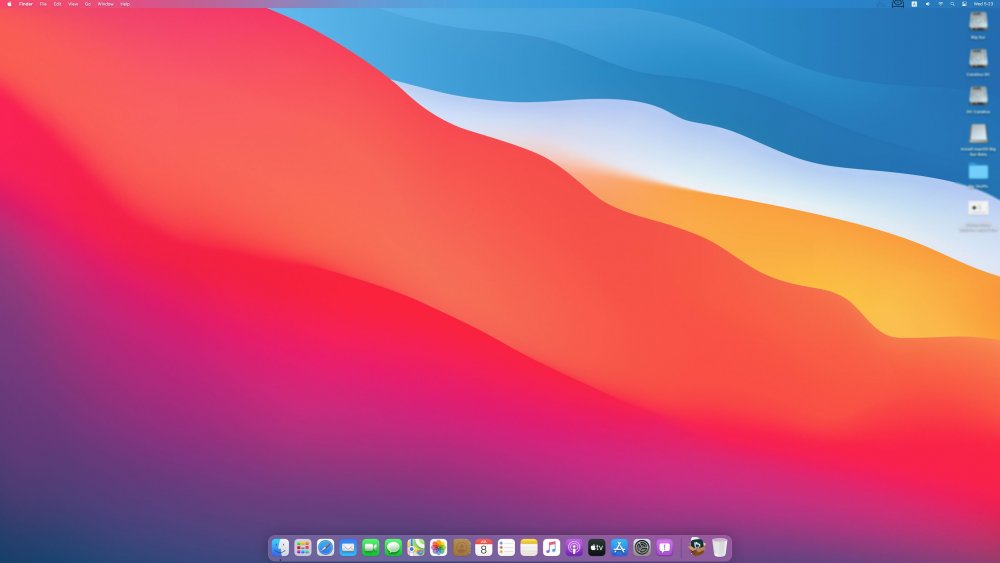Image resolution: width=1000 pixels, height=563 pixels.
Task: Open the Edit menu
Action: click(x=57, y=4)
